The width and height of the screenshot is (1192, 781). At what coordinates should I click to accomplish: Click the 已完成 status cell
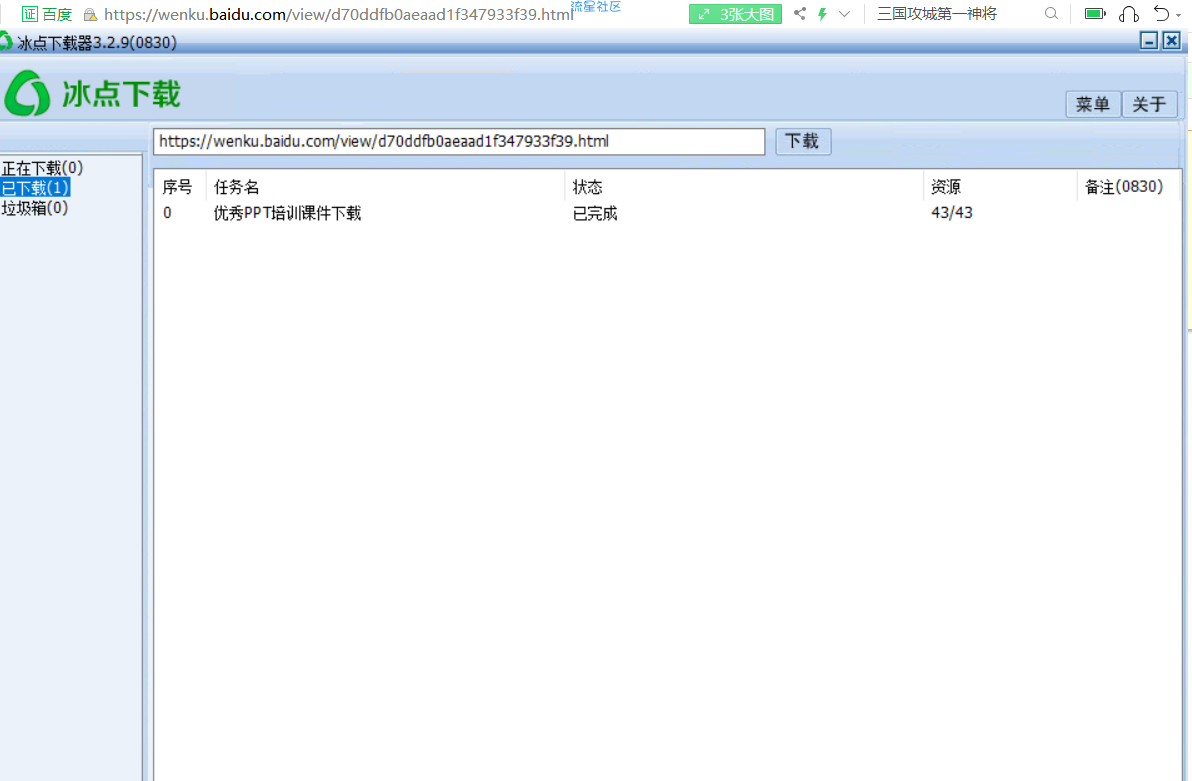point(594,214)
